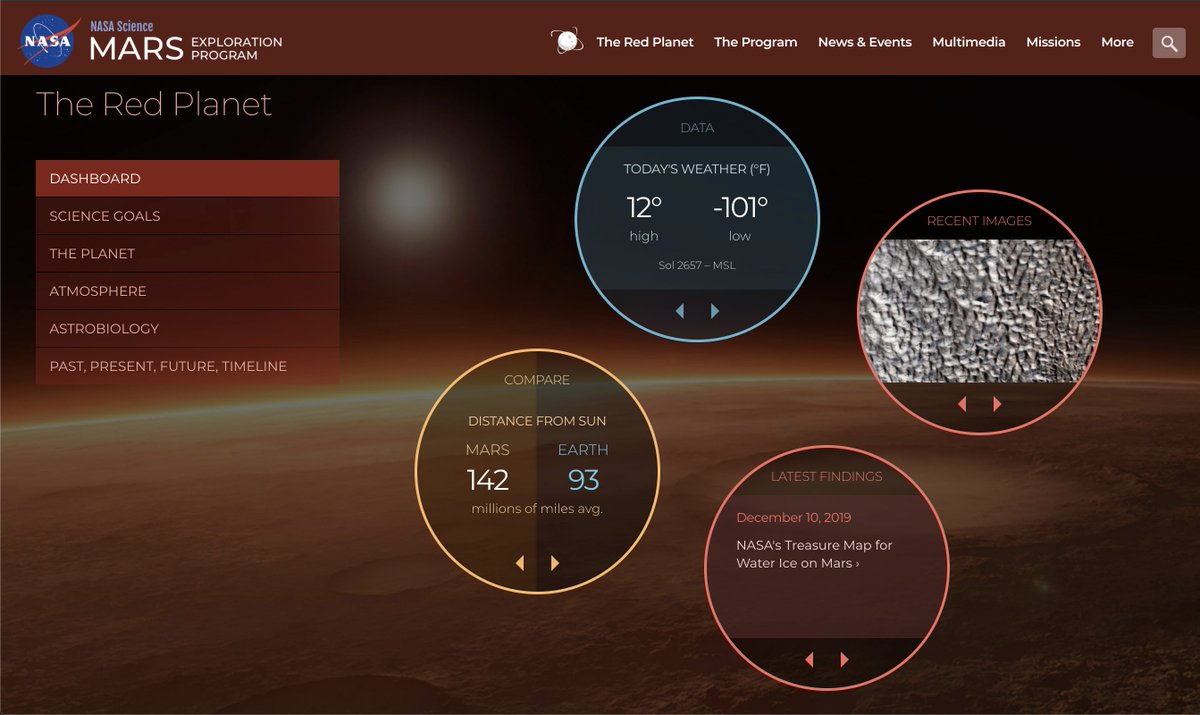Go to next weather data slide
Image resolution: width=1200 pixels, height=715 pixels.
pos(715,311)
